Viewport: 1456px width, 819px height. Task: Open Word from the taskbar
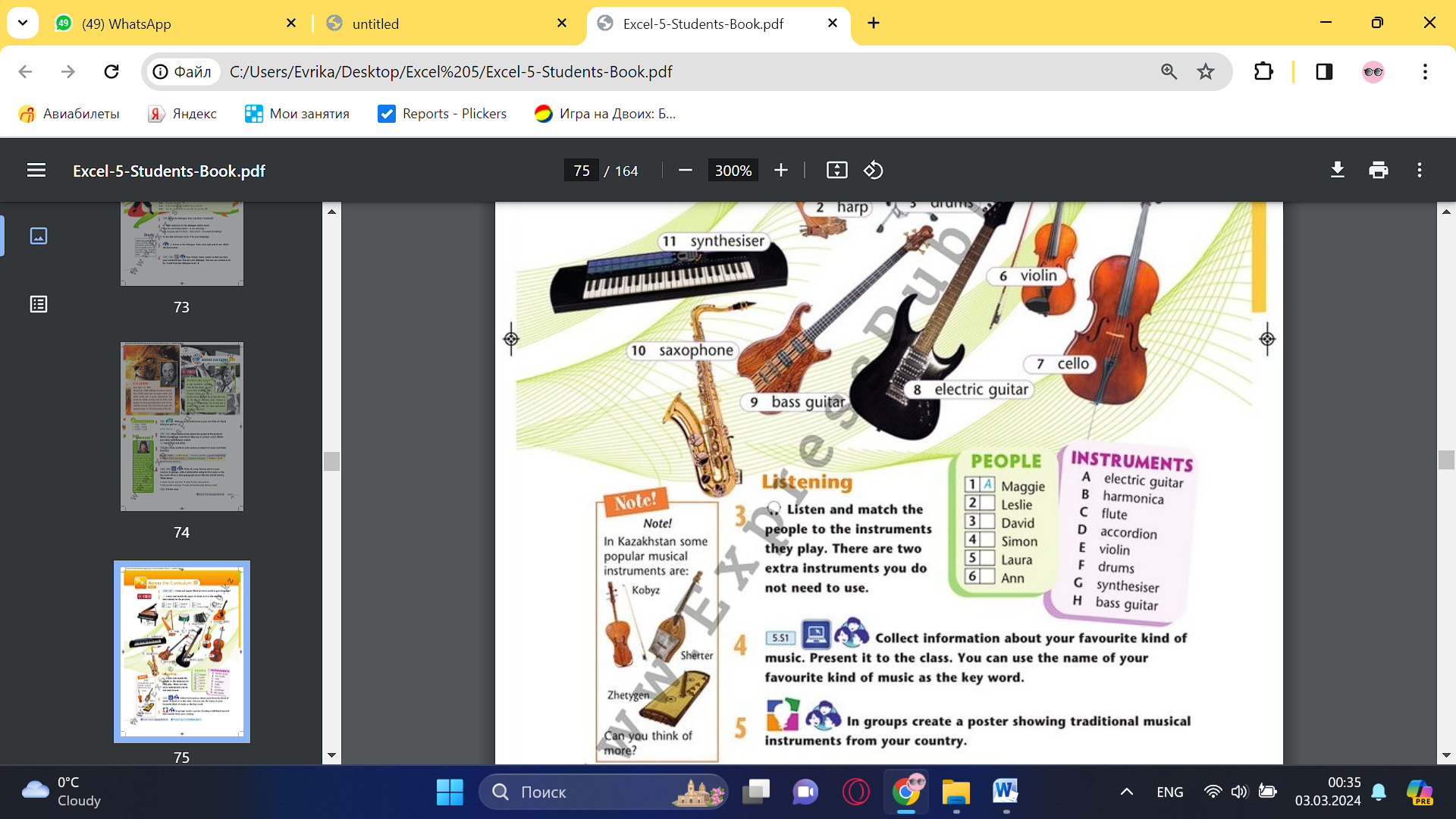click(x=1006, y=792)
